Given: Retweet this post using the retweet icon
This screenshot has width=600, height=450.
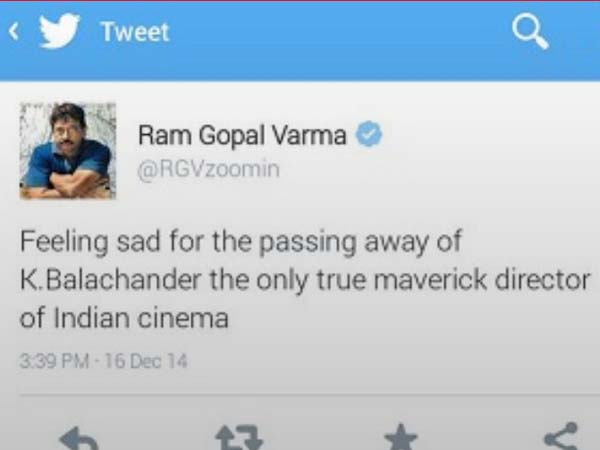Looking at the screenshot, I should pyautogui.click(x=240, y=438).
